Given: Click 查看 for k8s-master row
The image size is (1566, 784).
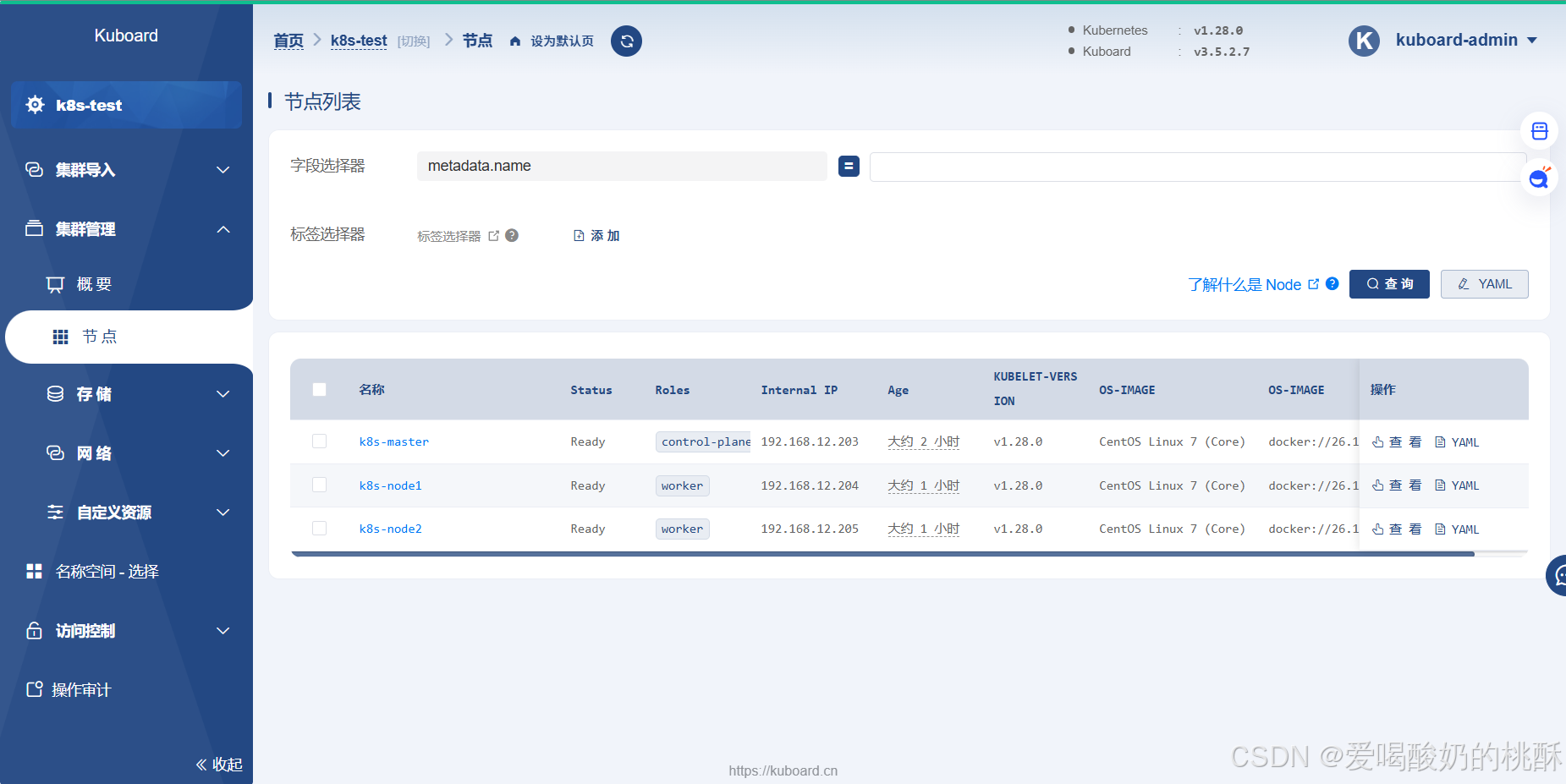Looking at the screenshot, I should click(x=1397, y=441).
